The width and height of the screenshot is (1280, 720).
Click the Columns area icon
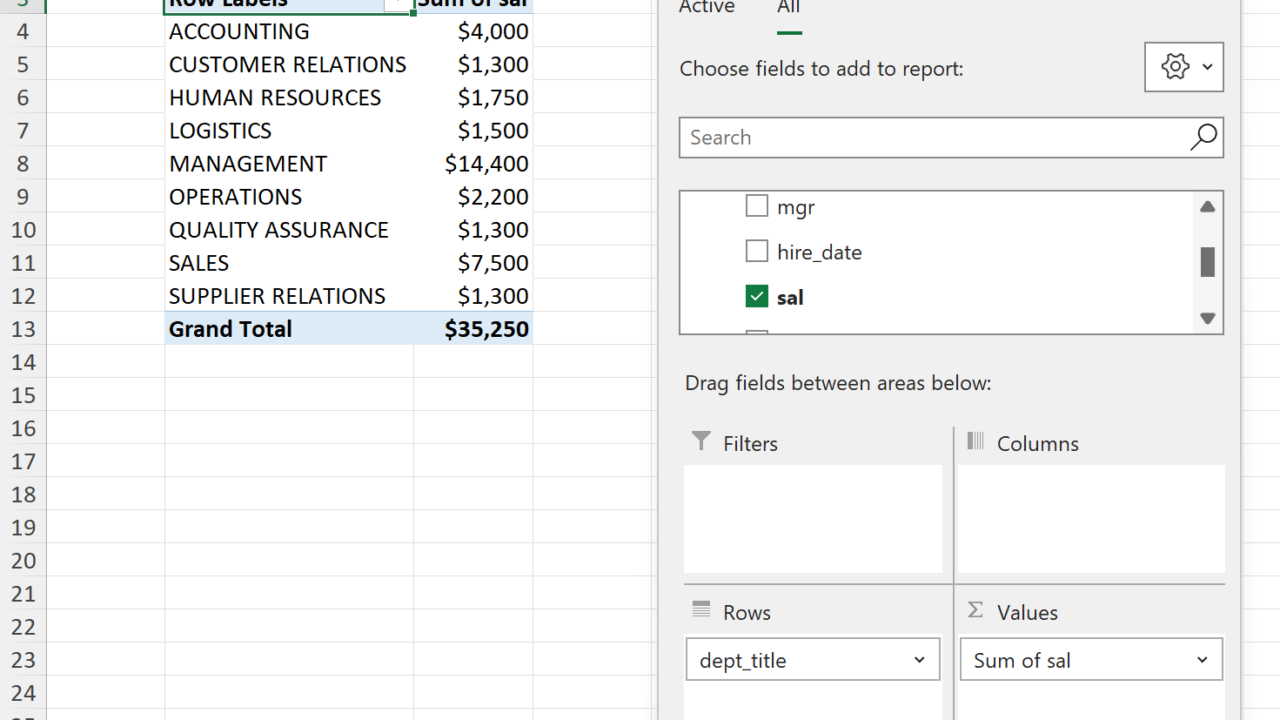click(x=976, y=442)
